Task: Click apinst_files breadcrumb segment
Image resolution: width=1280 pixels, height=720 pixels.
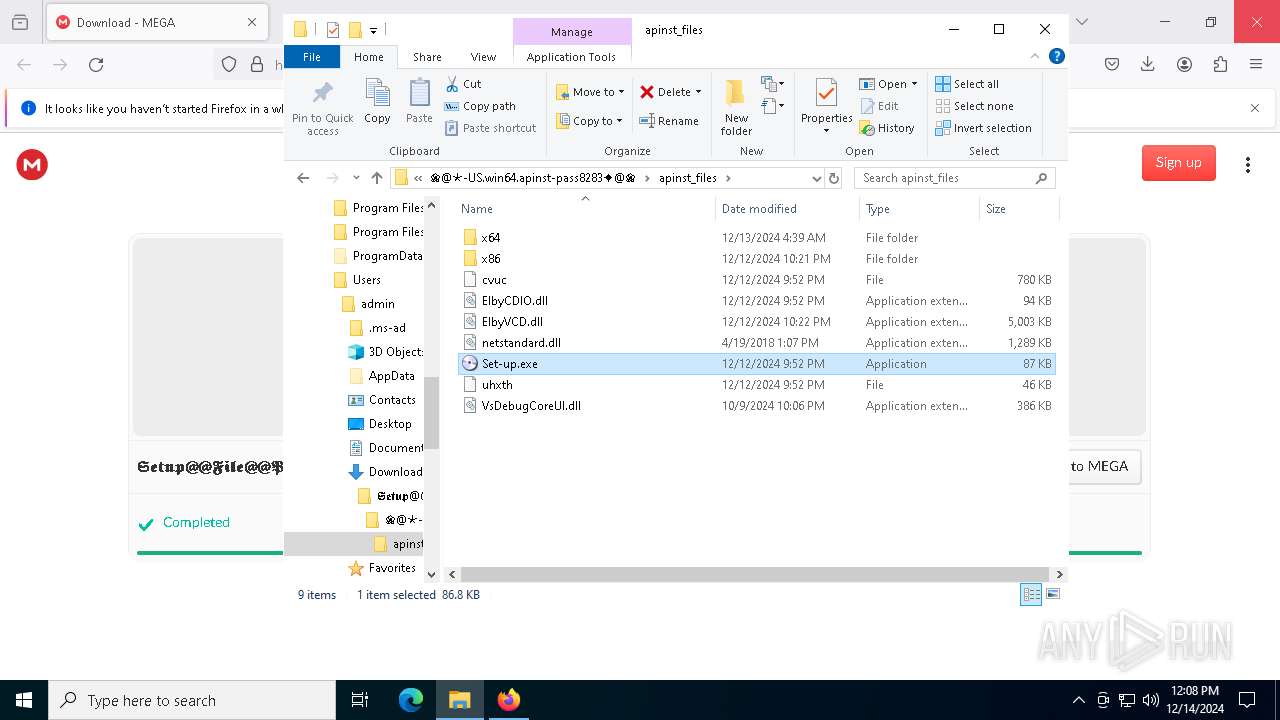Action: point(687,178)
